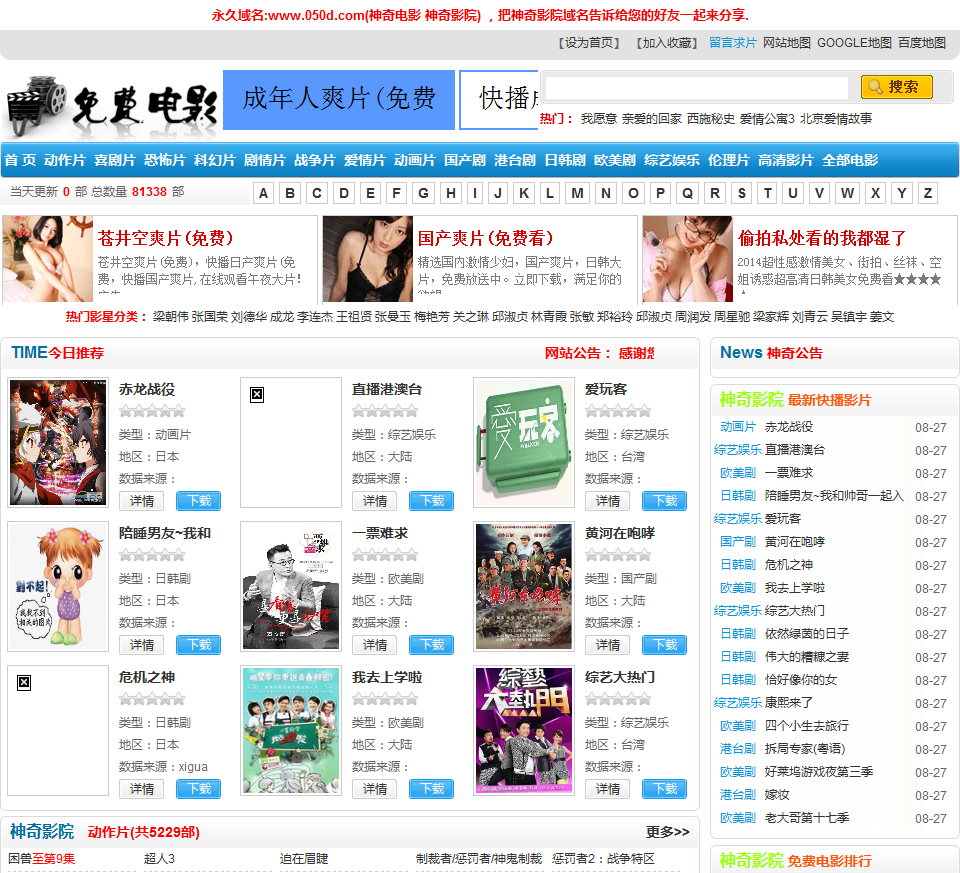This screenshot has width=960, height=873.
Task: Open star category 张国荣
Action: [x=209, y=317]
